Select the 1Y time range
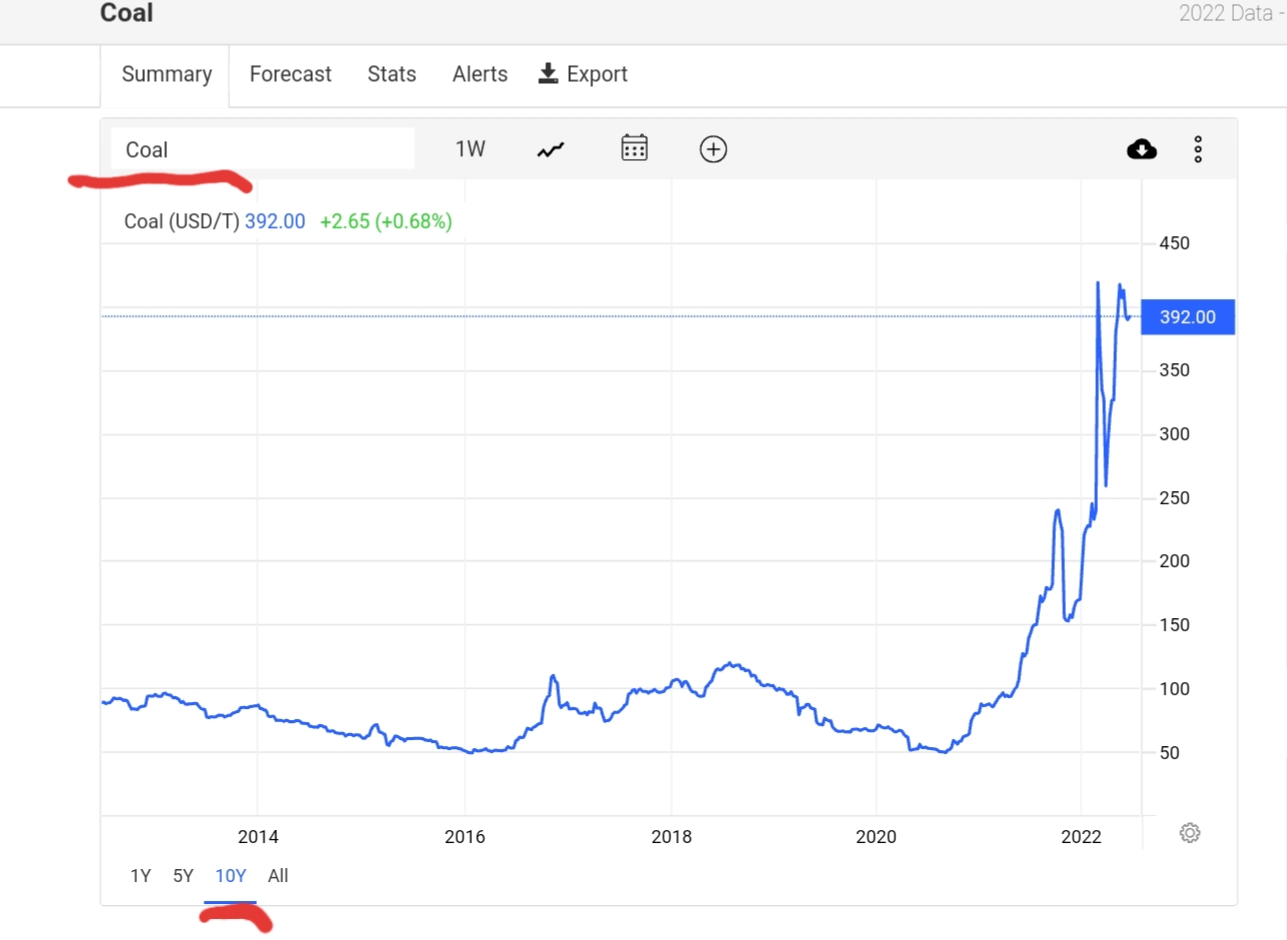1287x940 pixels. tap(140, 876)
